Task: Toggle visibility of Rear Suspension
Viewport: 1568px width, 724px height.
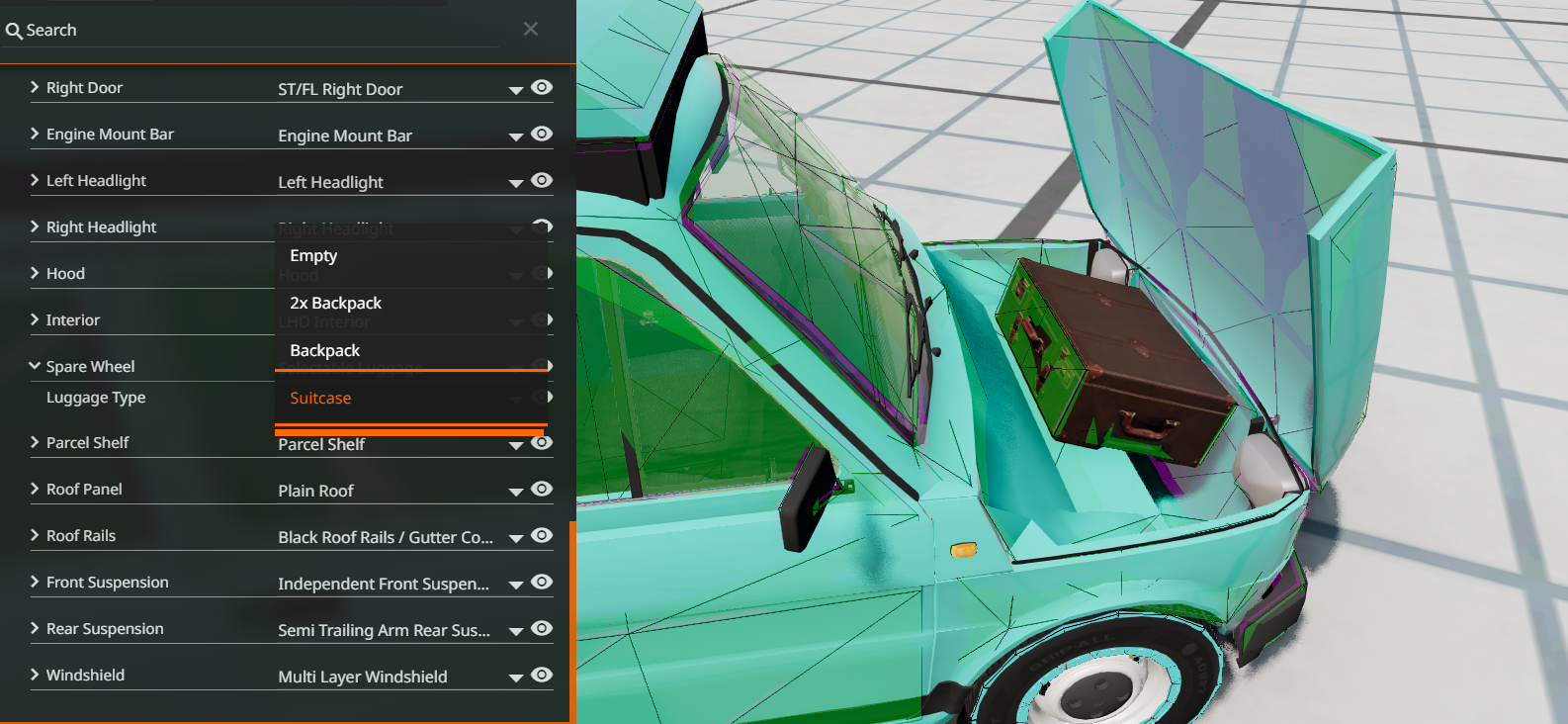Action: (542, 628)
